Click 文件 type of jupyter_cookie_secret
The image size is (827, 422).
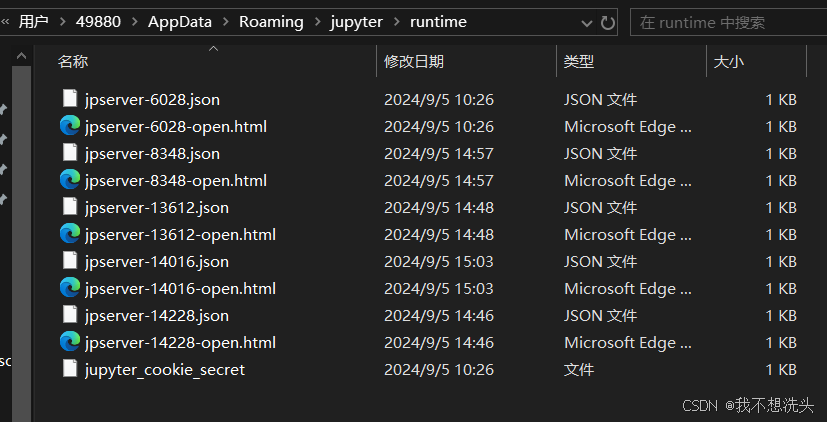coord(579,369)
